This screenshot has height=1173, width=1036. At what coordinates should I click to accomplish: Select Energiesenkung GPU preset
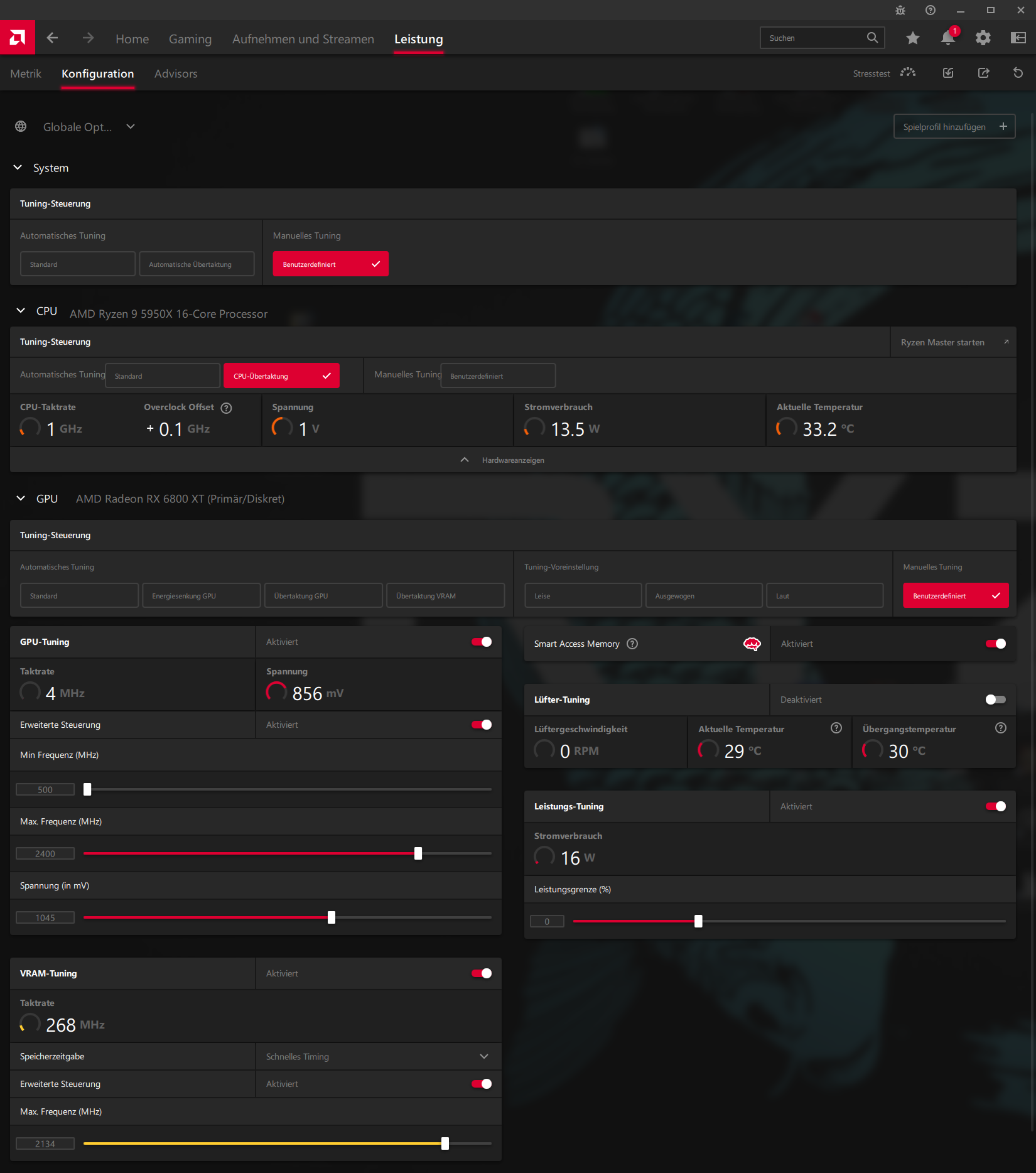[x=202, y=595]
